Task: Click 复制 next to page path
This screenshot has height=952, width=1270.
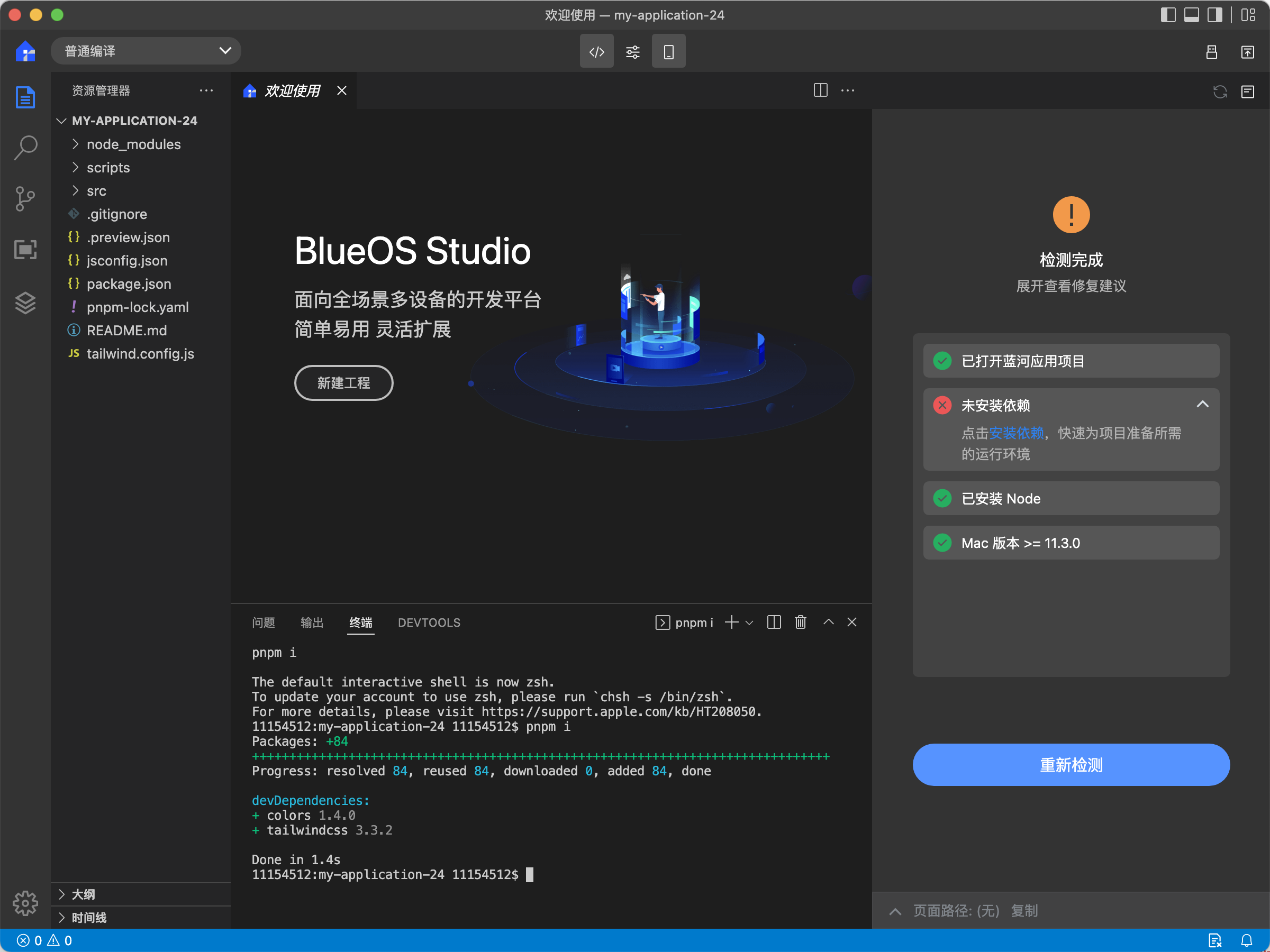Action: click(x=1024, y=911)
